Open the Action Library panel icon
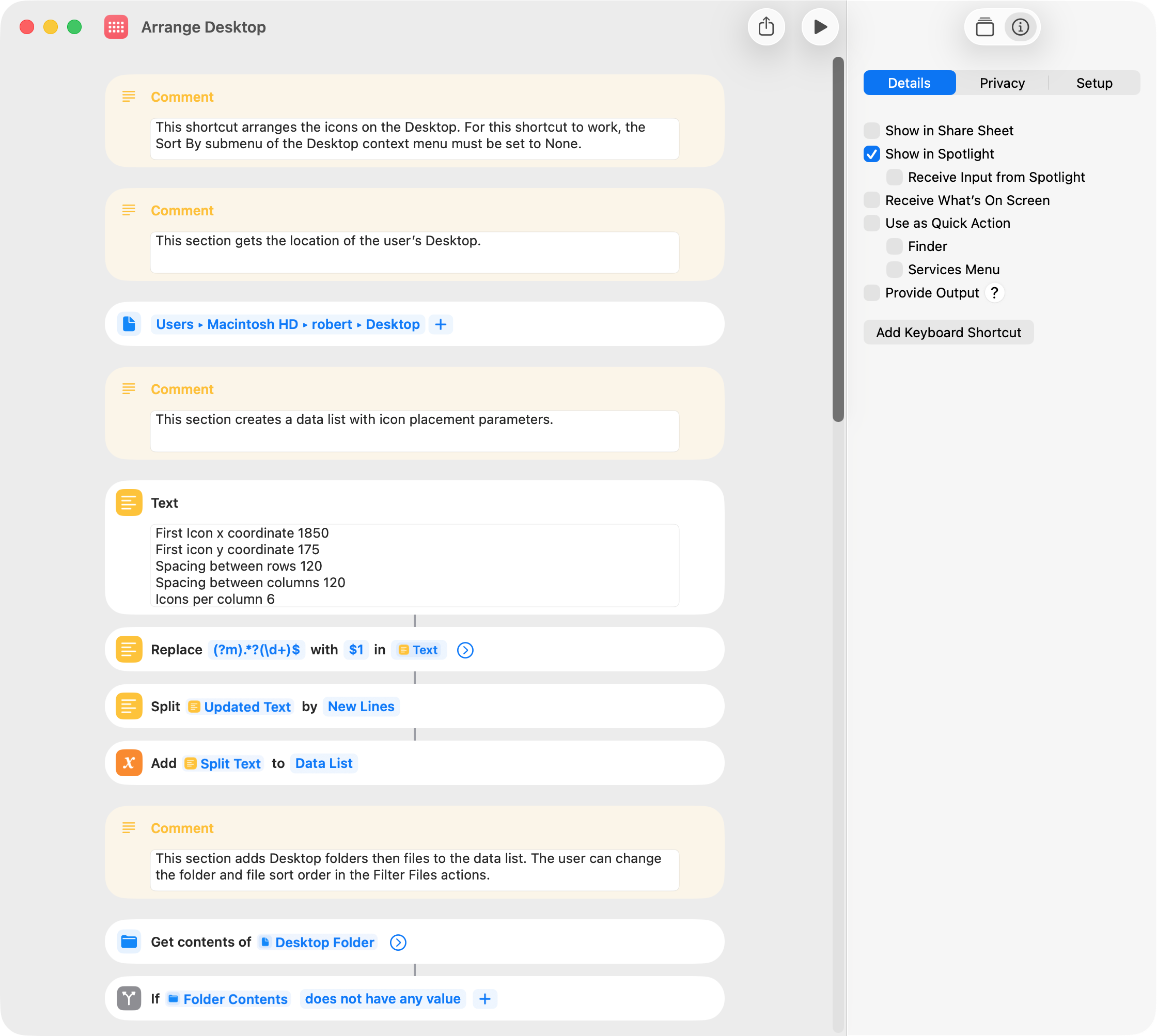 [x=984, y=27]
